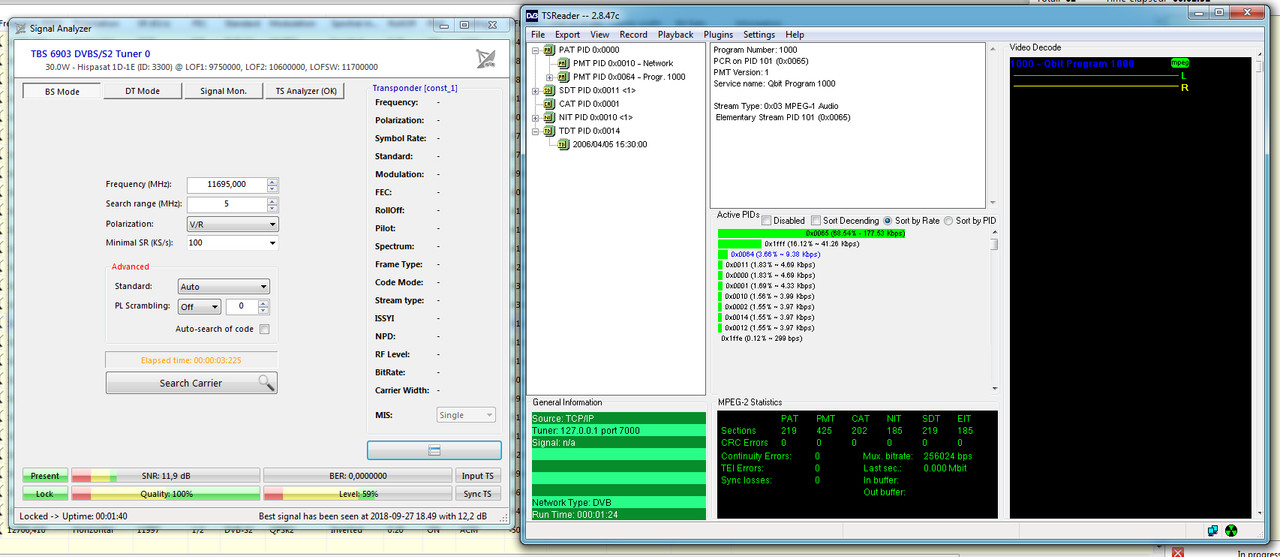Viewport: 1280px width, 557px height.
Task: Switch to the BS Mode tab
Action: pyautogui.click(x=62, y=91)
